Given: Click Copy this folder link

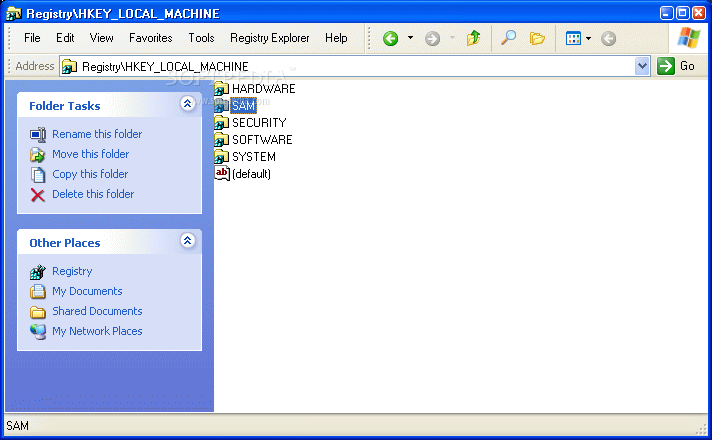Looking at the screenshot, I should 90,174.
